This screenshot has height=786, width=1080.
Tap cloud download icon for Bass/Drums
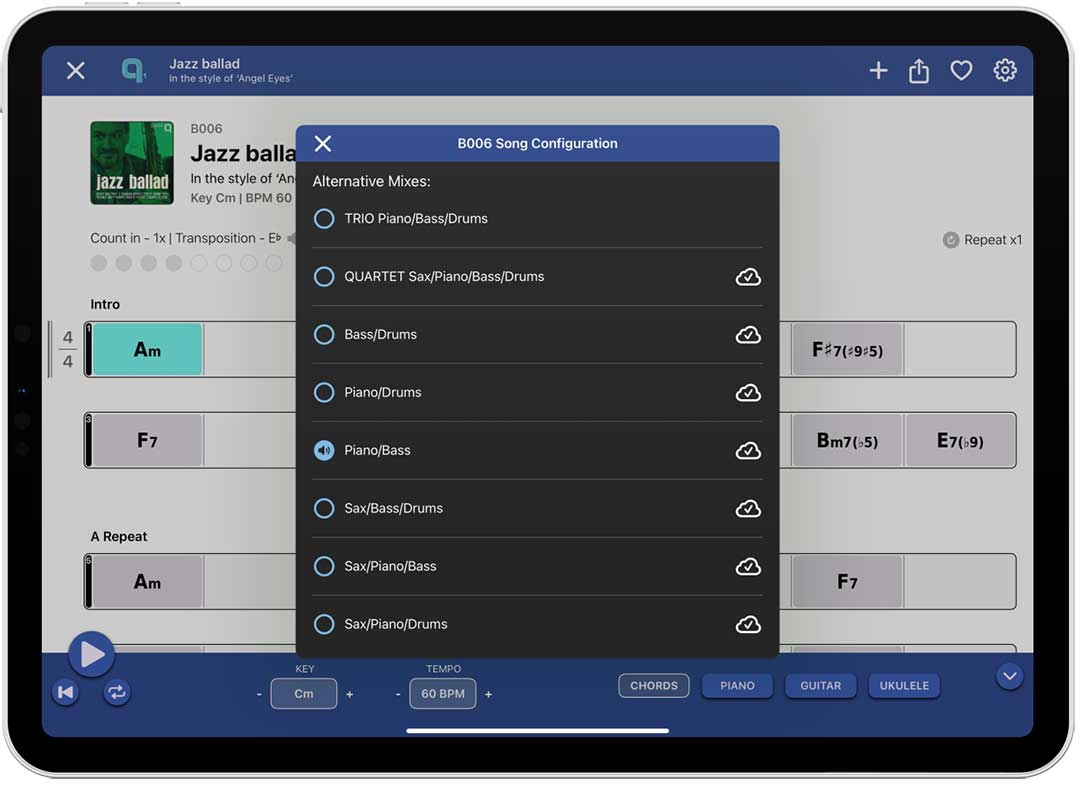(x=748, y=335)
